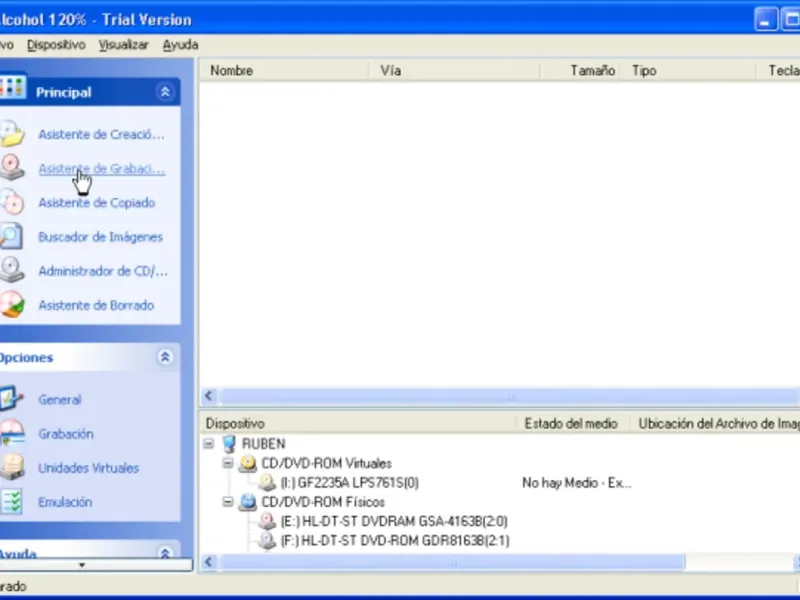
Task: Select CD/DVD-ROM Virtuales tree row
Action: [x=327, y=463]
